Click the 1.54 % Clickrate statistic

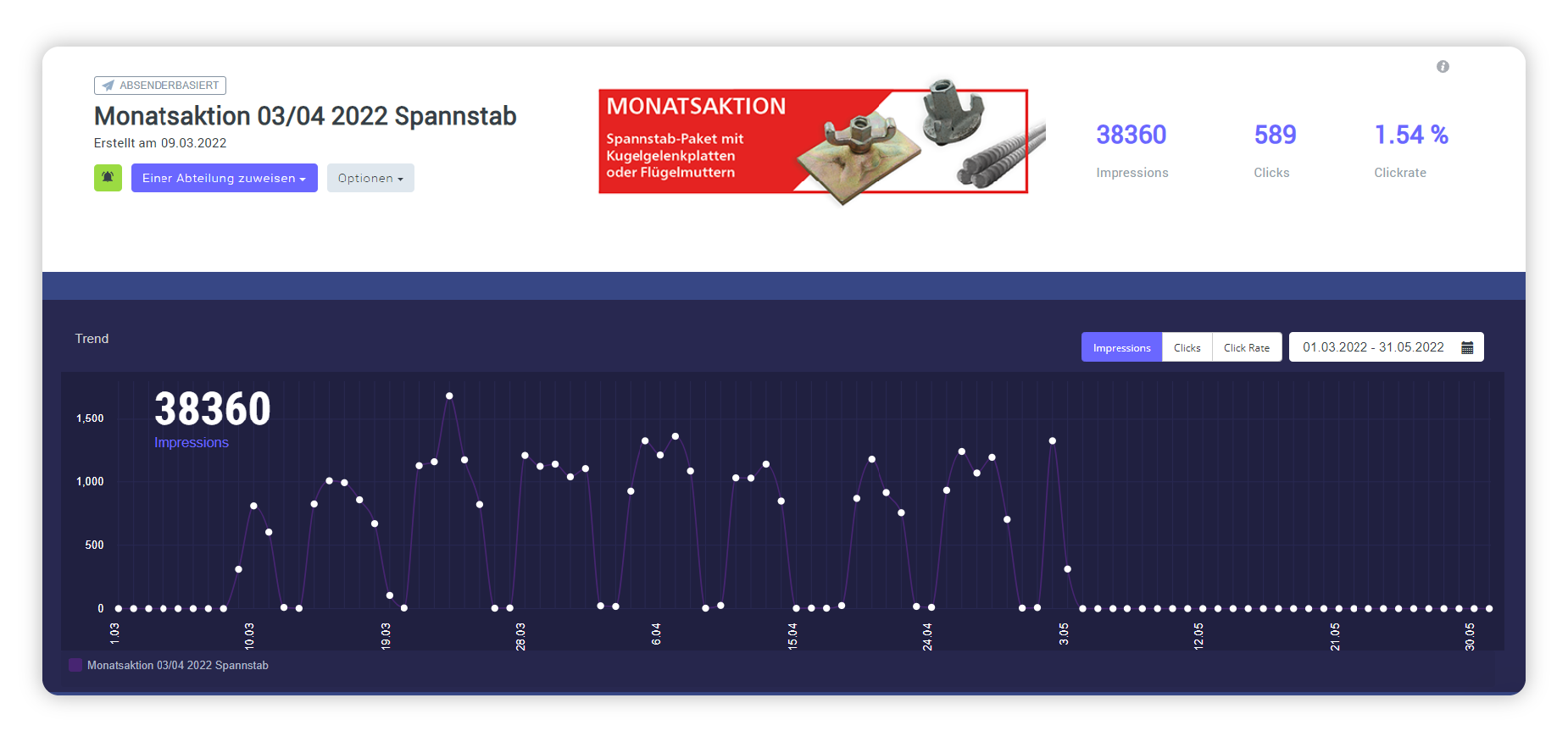(x=1411, y=135)
